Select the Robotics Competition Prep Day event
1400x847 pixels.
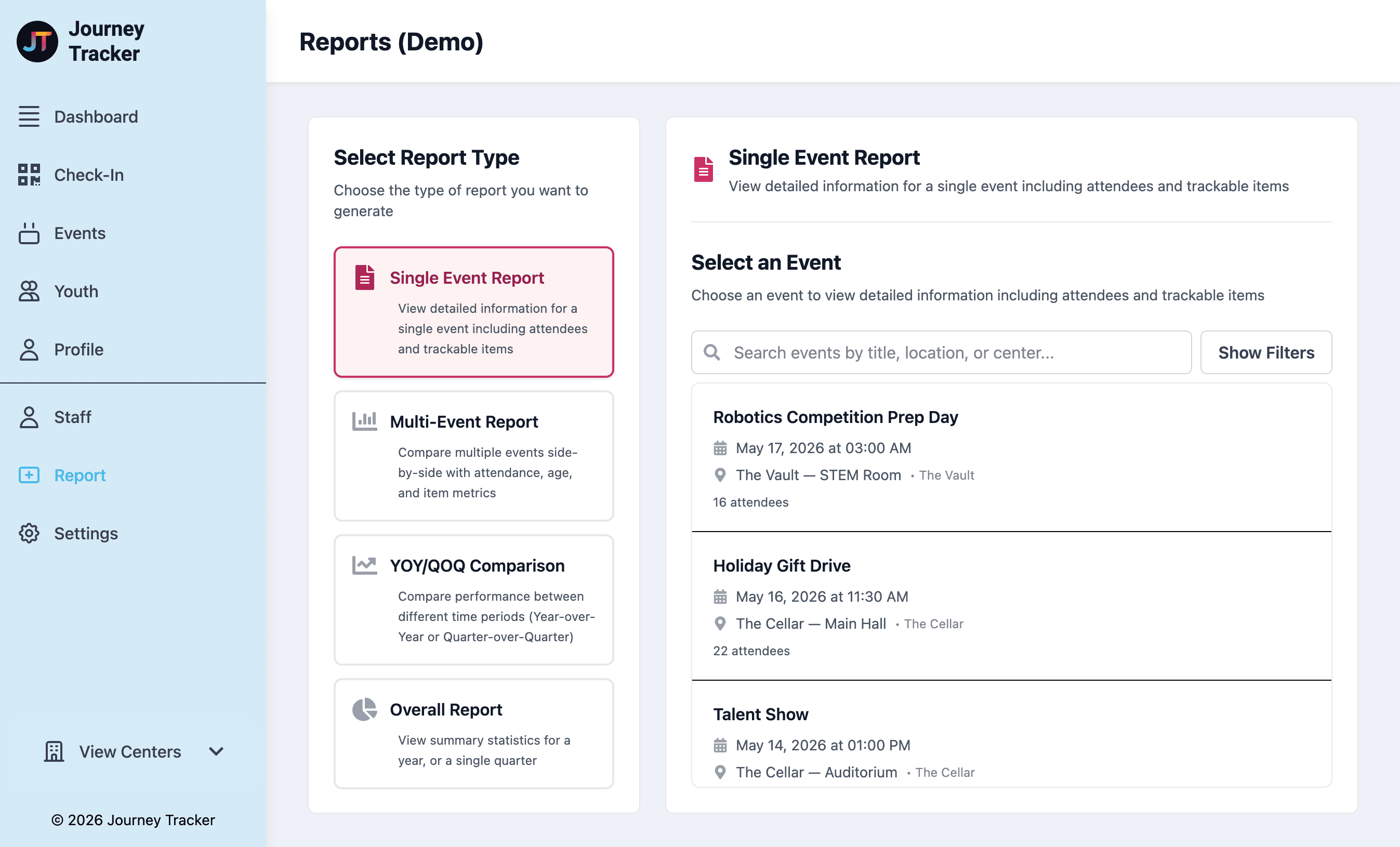[x=1011, y=457]
